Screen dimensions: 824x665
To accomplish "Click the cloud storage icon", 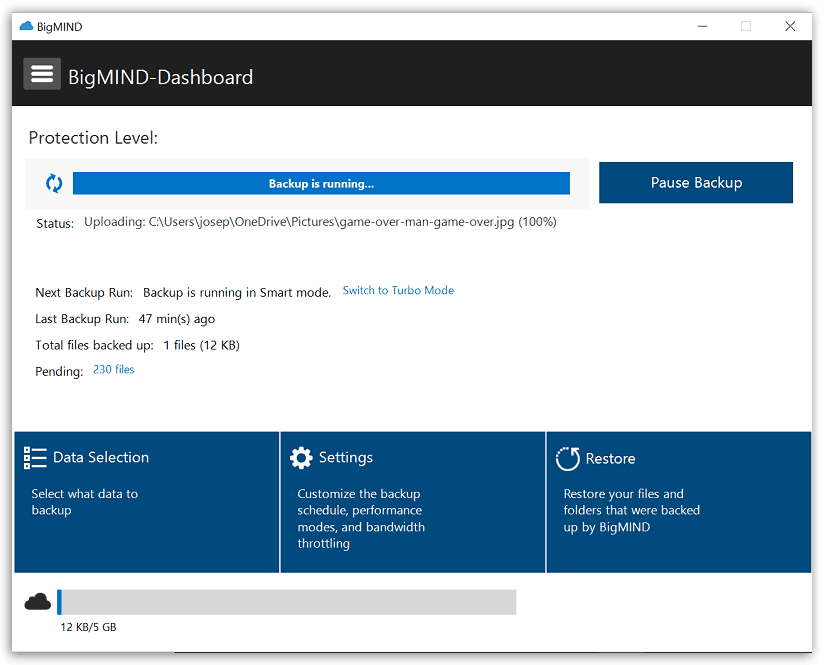I will pos(38,601).
